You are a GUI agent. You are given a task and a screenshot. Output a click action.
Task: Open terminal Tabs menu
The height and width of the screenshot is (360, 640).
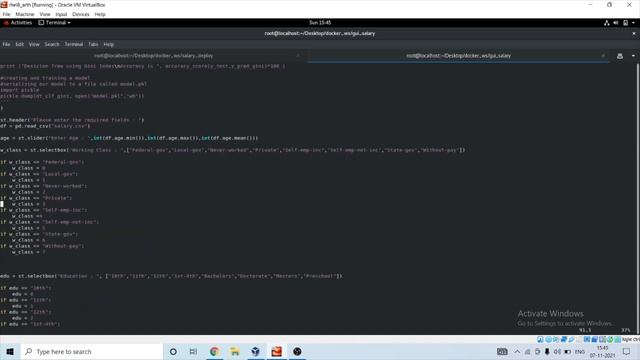pos(93,44)
